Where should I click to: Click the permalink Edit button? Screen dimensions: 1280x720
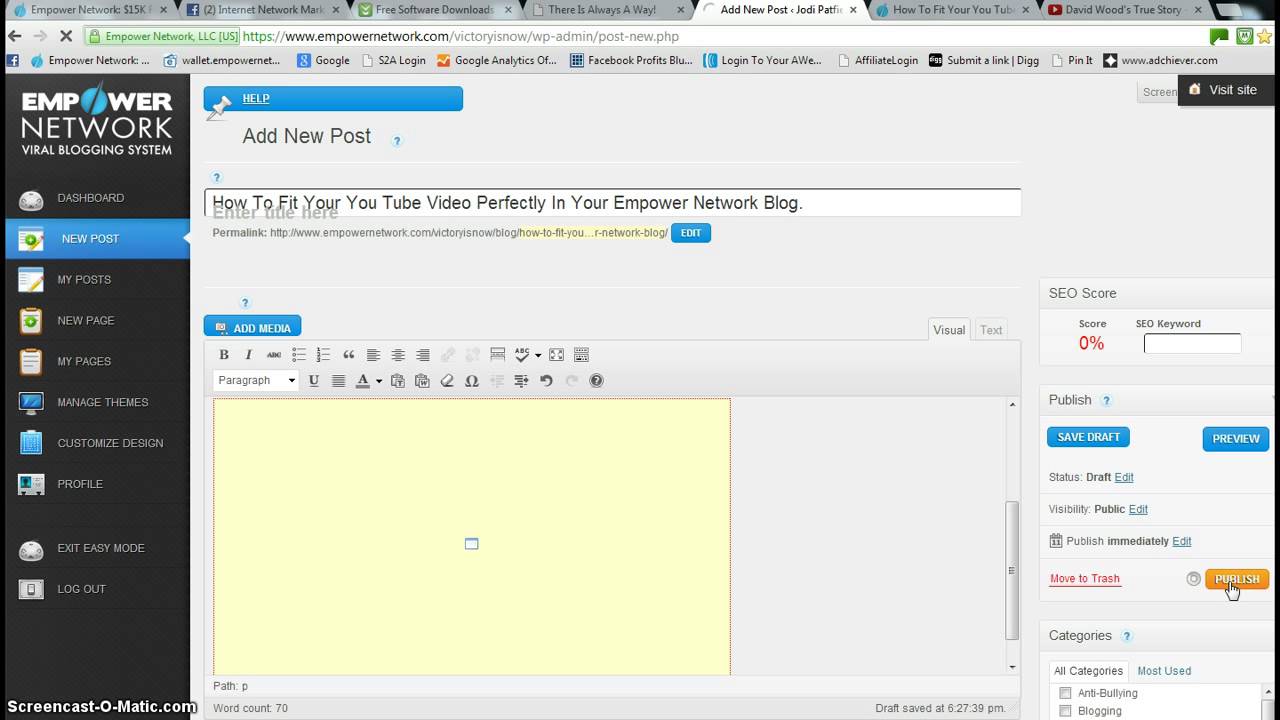coord(691,233)
